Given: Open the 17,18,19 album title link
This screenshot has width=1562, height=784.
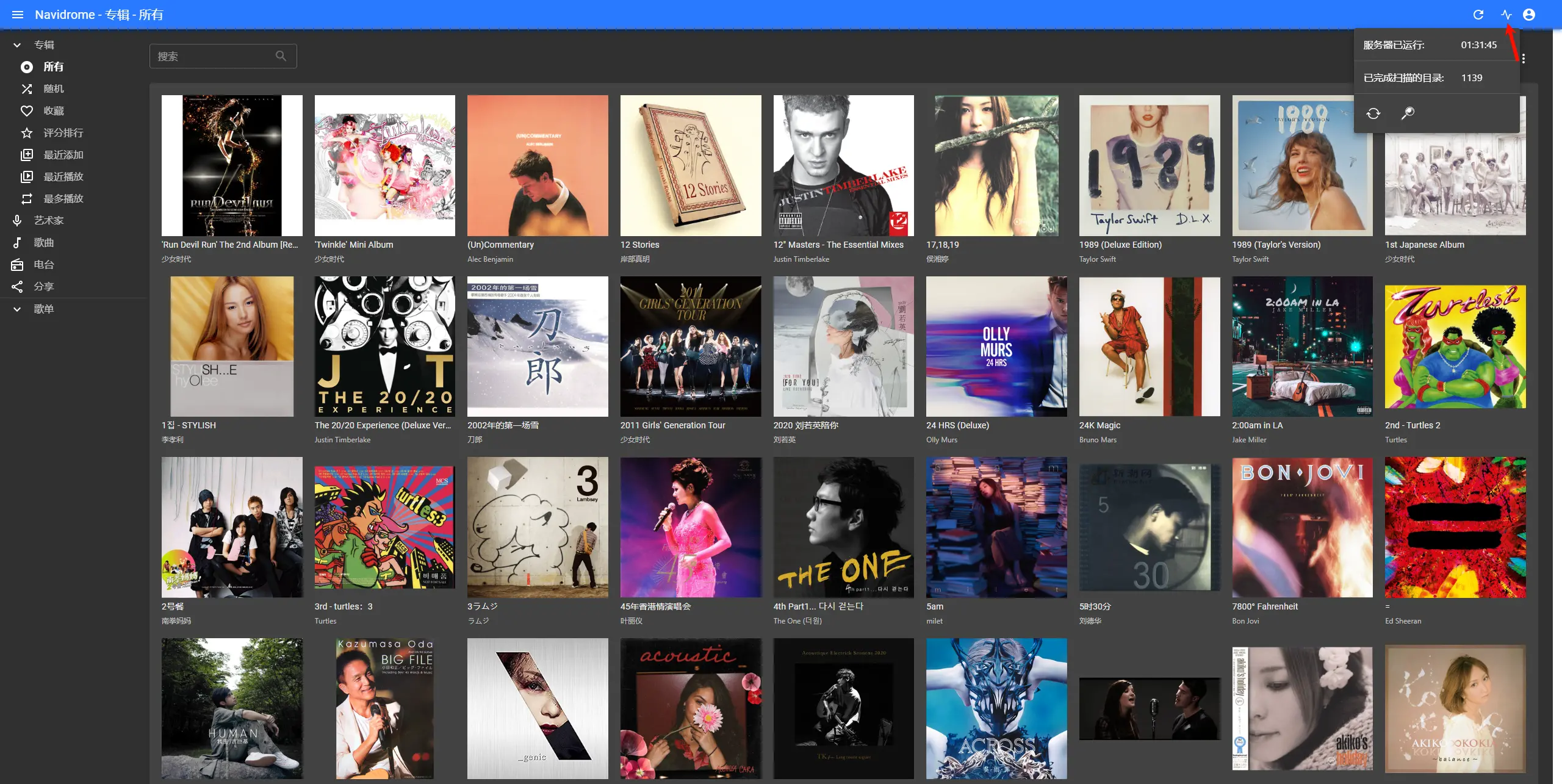Looking at the screenshot, I should tap(942, 245).
